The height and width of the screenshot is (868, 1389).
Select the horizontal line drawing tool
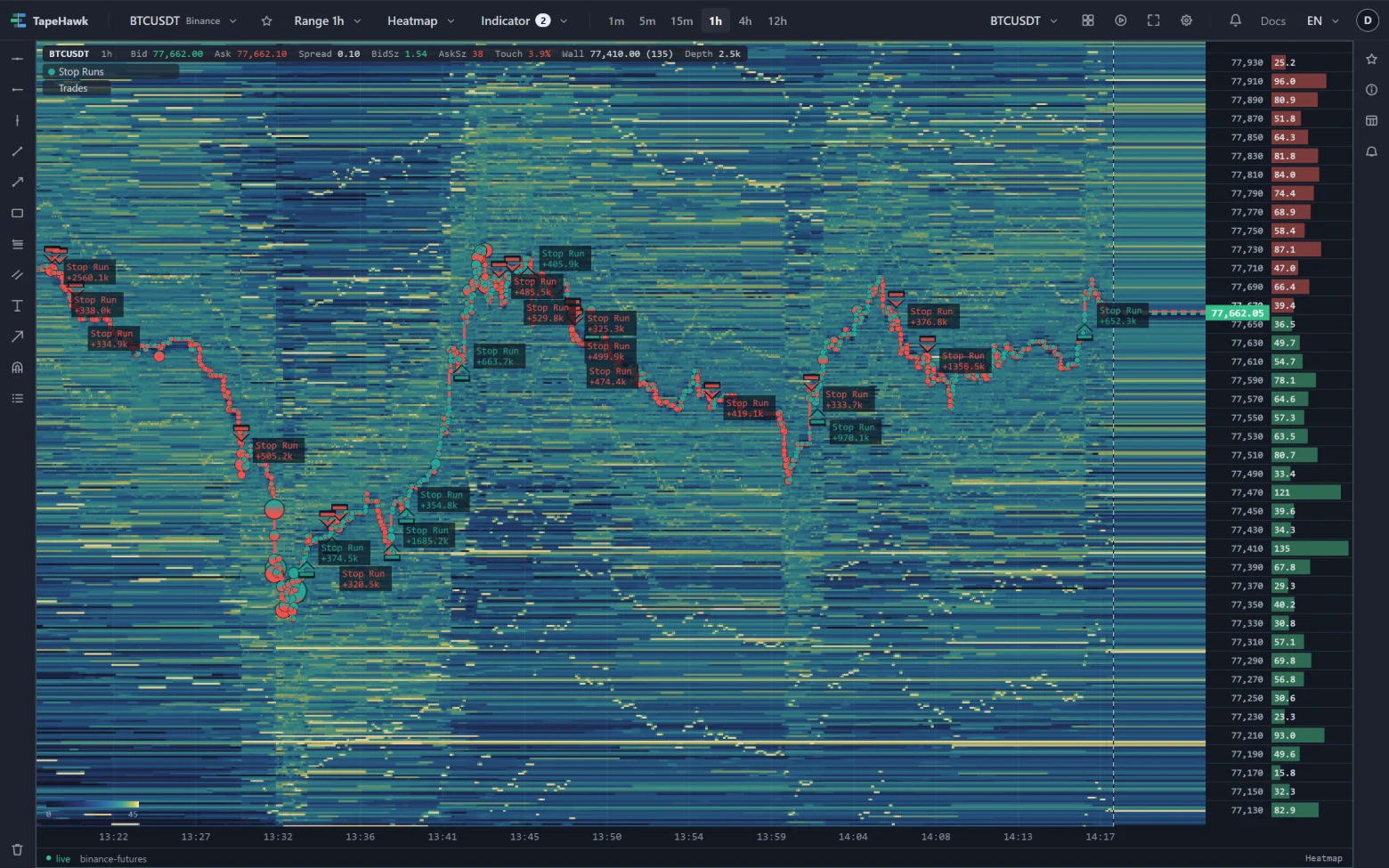[x=17, y=59]
